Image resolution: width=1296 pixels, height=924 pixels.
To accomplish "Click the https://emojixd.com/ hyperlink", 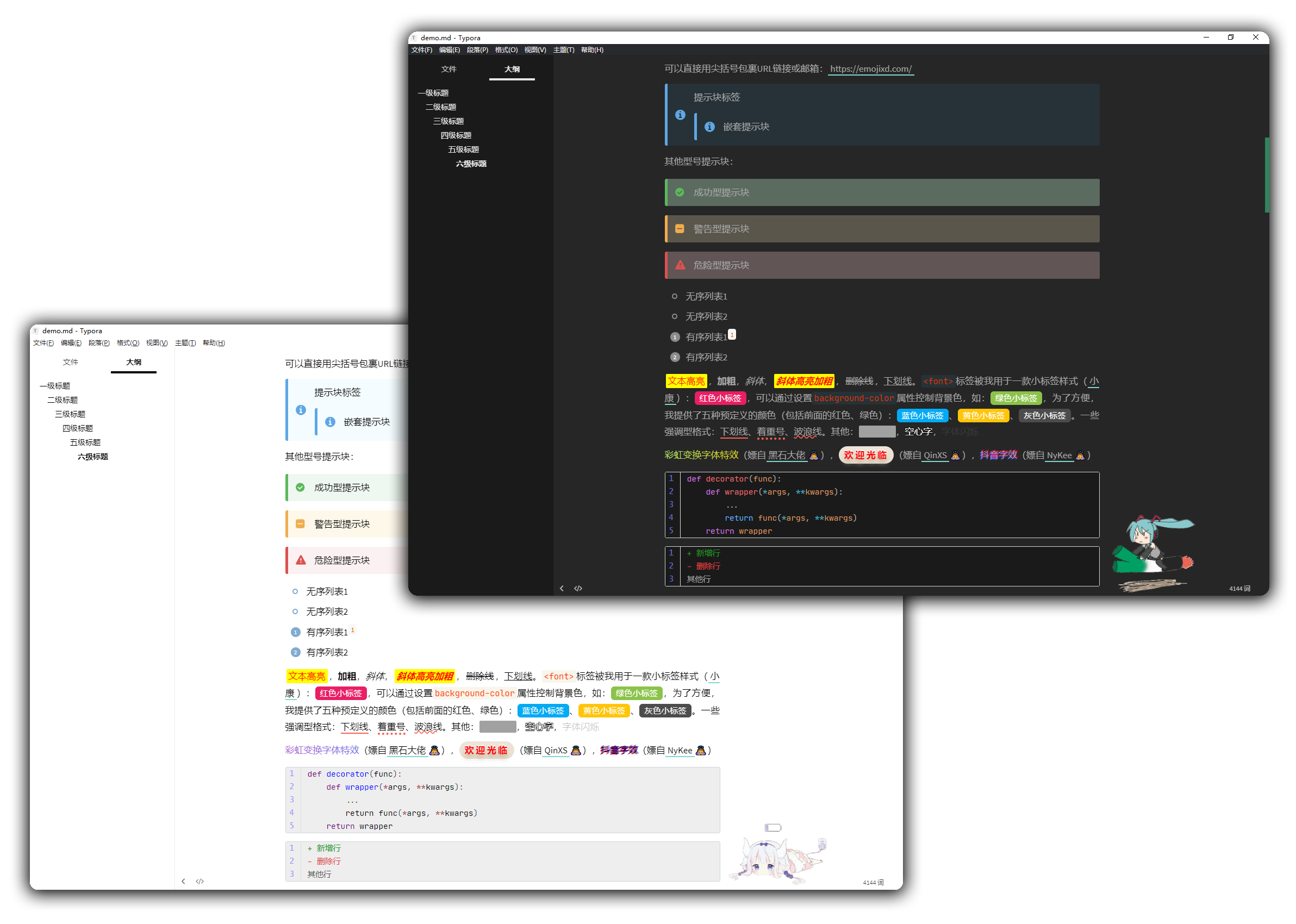I will tap(877, 68).
